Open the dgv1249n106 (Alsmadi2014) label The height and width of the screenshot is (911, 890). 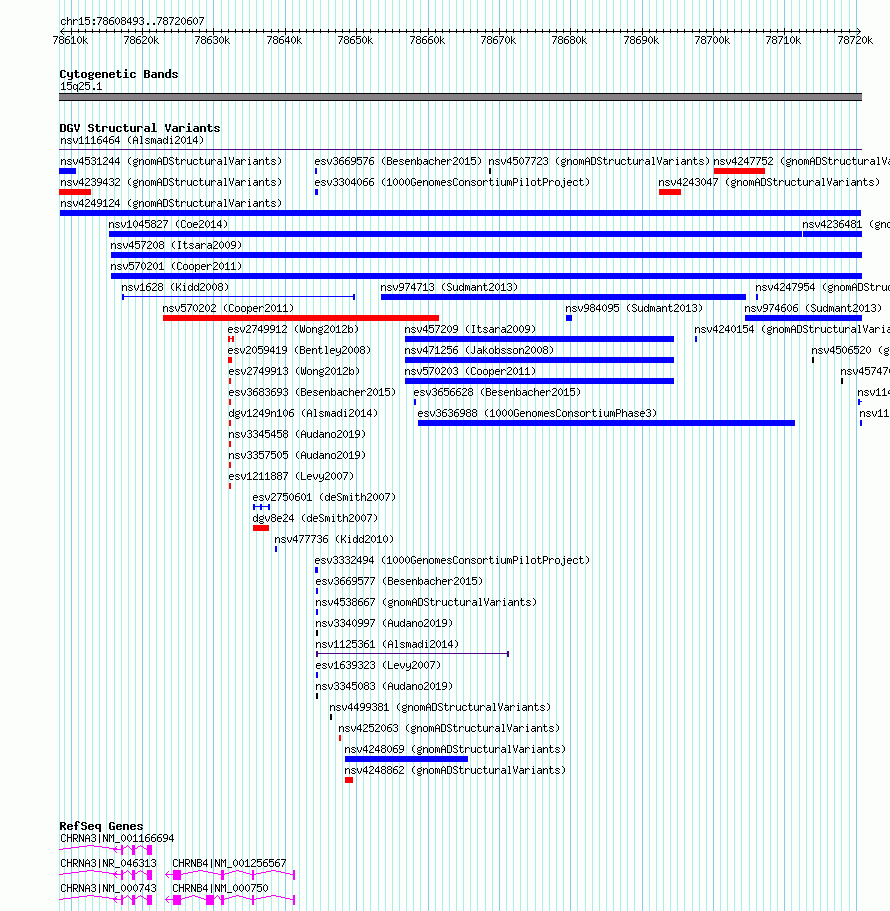pyautogui.click(x=303, y=413)
